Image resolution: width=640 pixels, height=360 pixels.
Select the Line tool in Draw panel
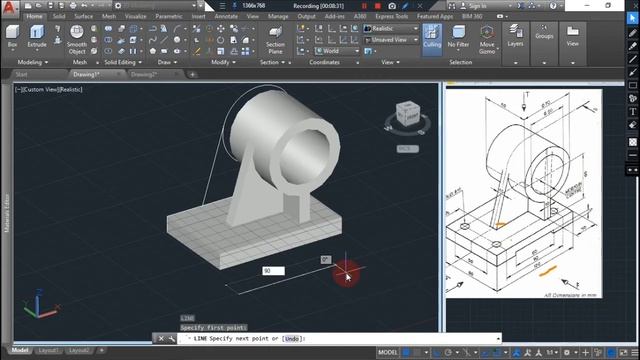pos(164,40)
